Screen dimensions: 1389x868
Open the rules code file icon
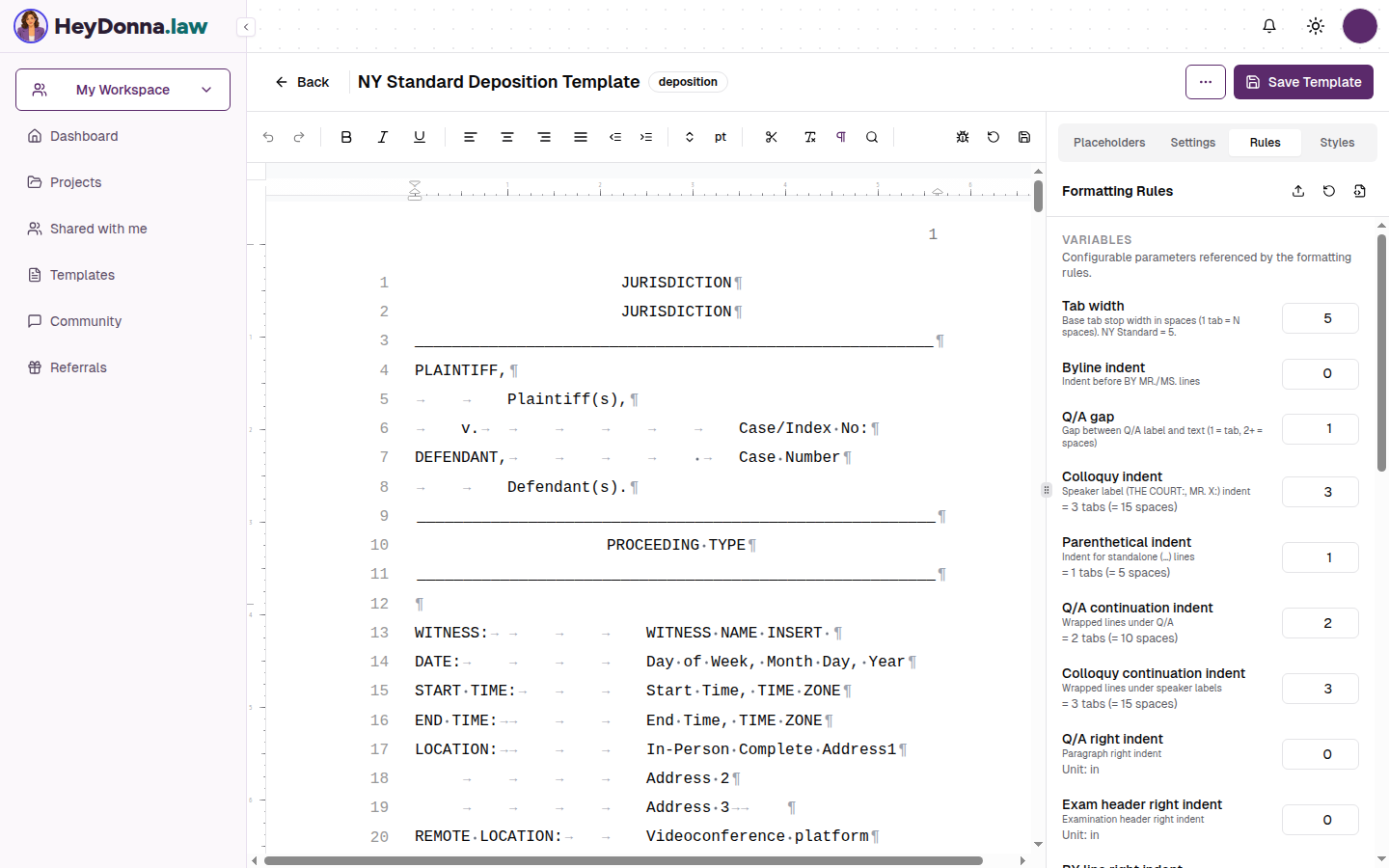(1360, 191)
